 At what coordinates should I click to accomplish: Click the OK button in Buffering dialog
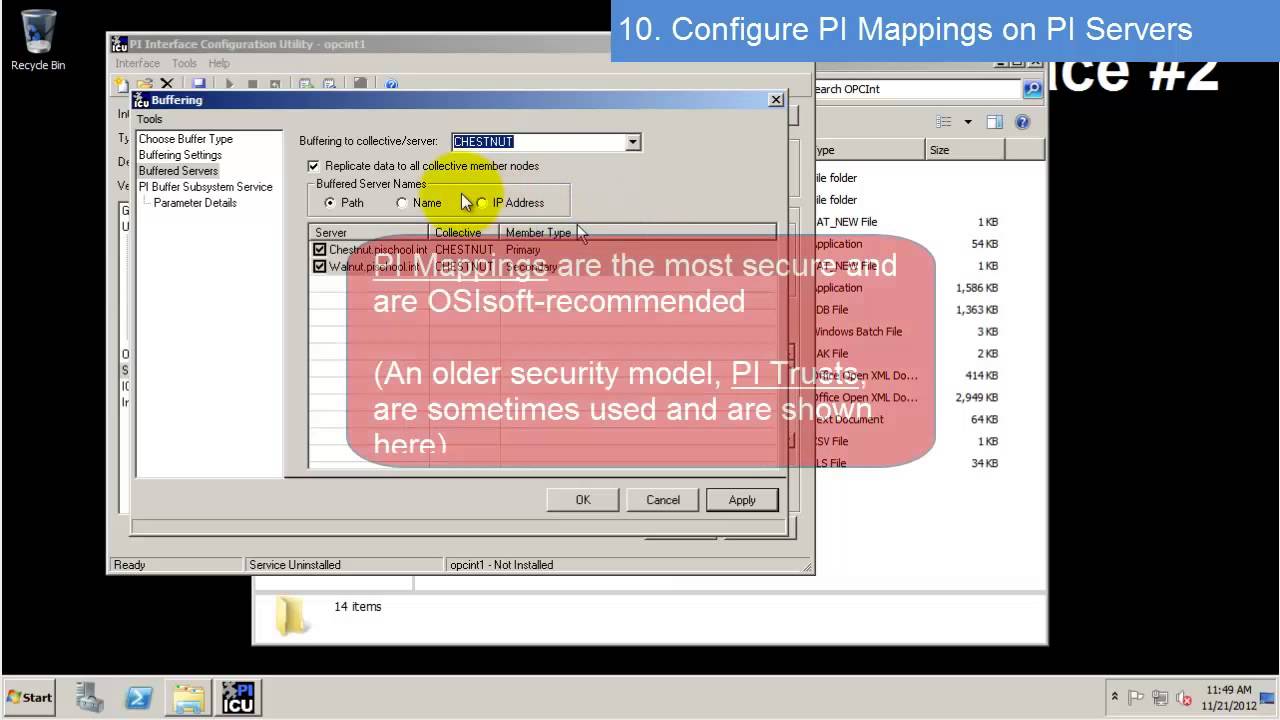[x=583, y=500]
